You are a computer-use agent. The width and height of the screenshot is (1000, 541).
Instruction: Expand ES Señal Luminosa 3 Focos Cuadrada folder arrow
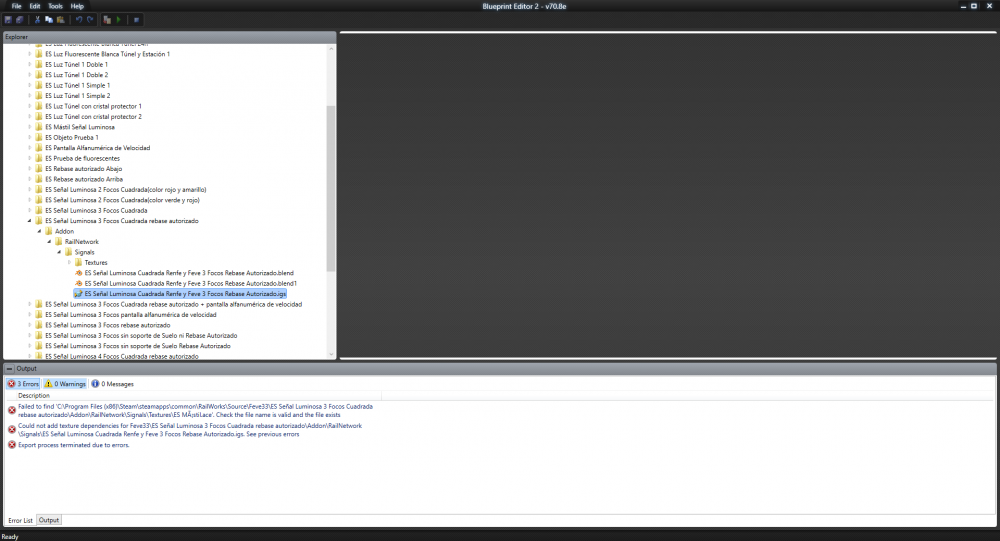[x=29, y=211]
